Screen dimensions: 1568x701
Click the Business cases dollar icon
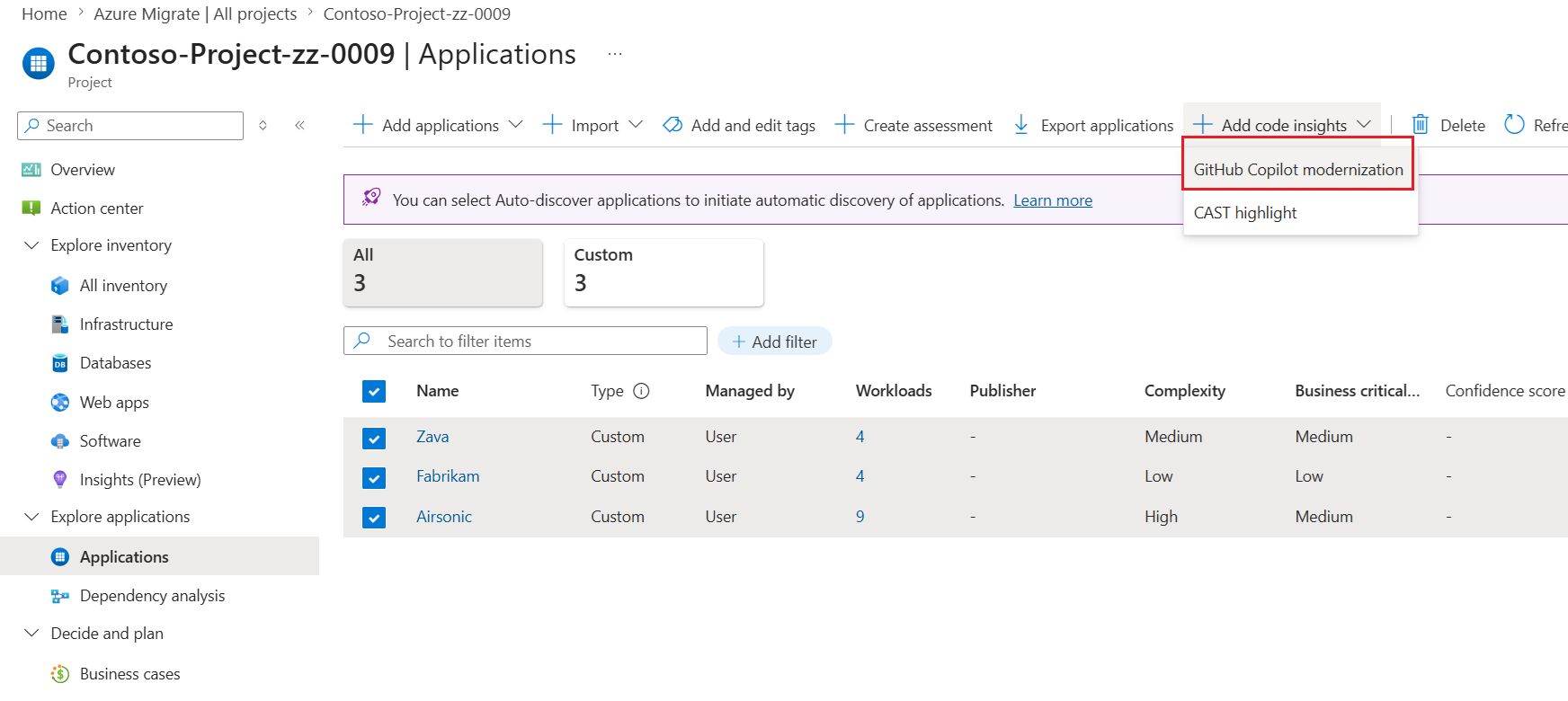(60, 674)
